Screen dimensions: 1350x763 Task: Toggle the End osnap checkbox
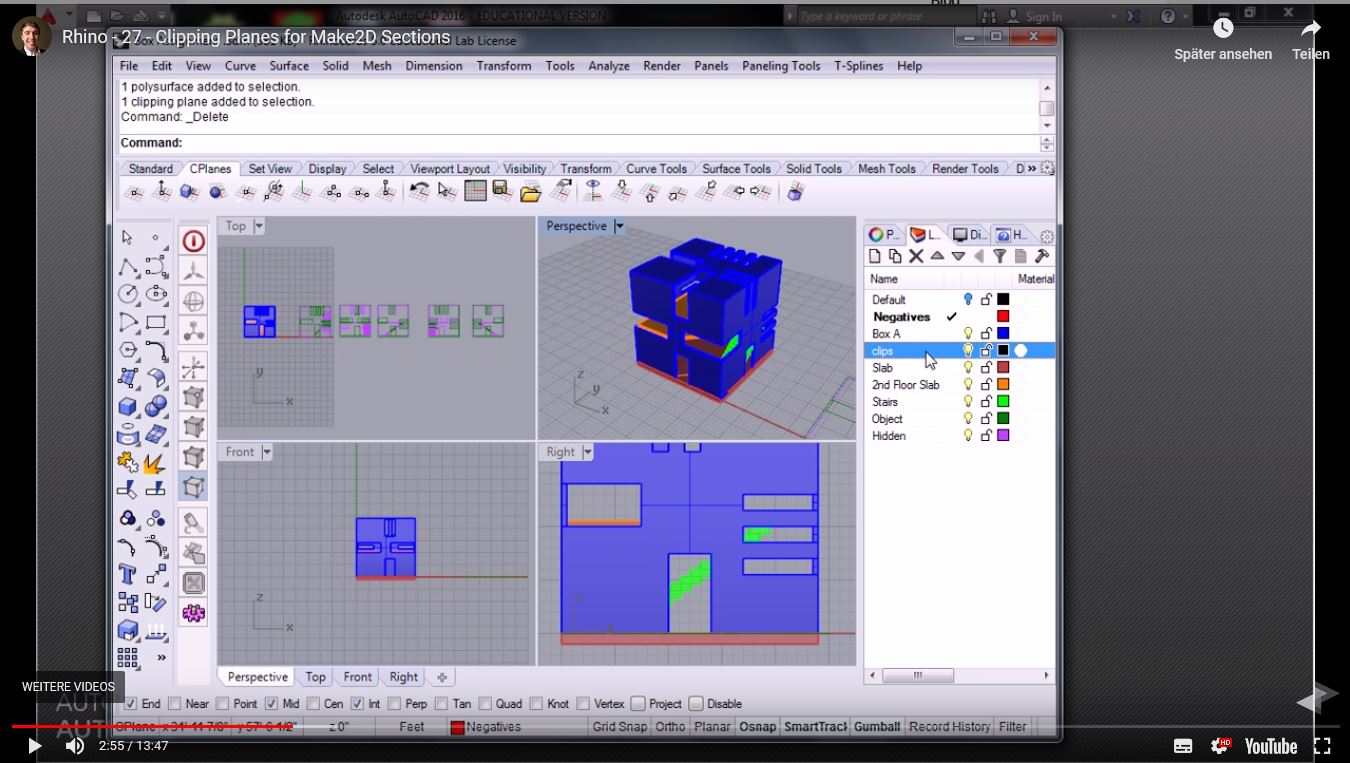(130, 704)
